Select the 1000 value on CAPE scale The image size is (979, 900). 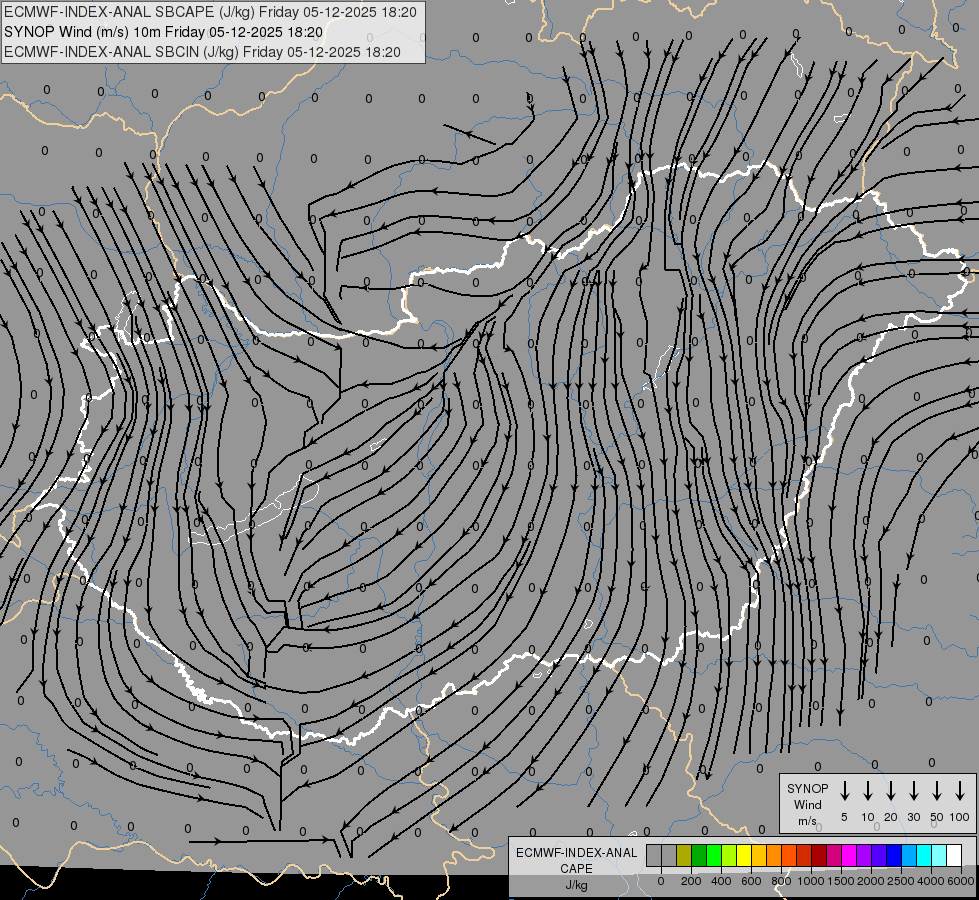click(811, 881)
